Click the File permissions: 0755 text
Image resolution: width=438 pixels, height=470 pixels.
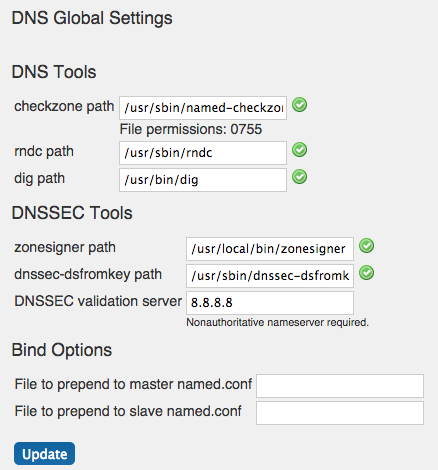[x=191, y=129]
